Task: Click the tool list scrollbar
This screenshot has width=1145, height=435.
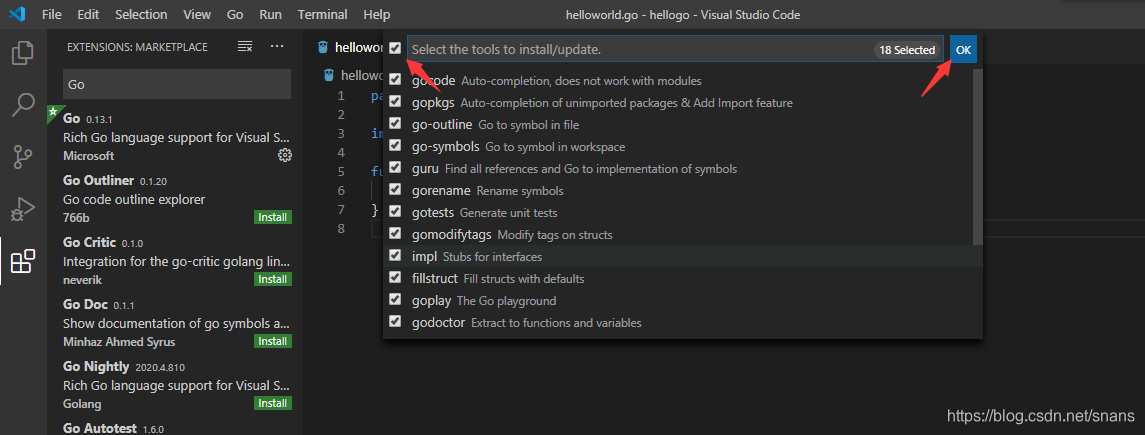Action: pos(978,157)
